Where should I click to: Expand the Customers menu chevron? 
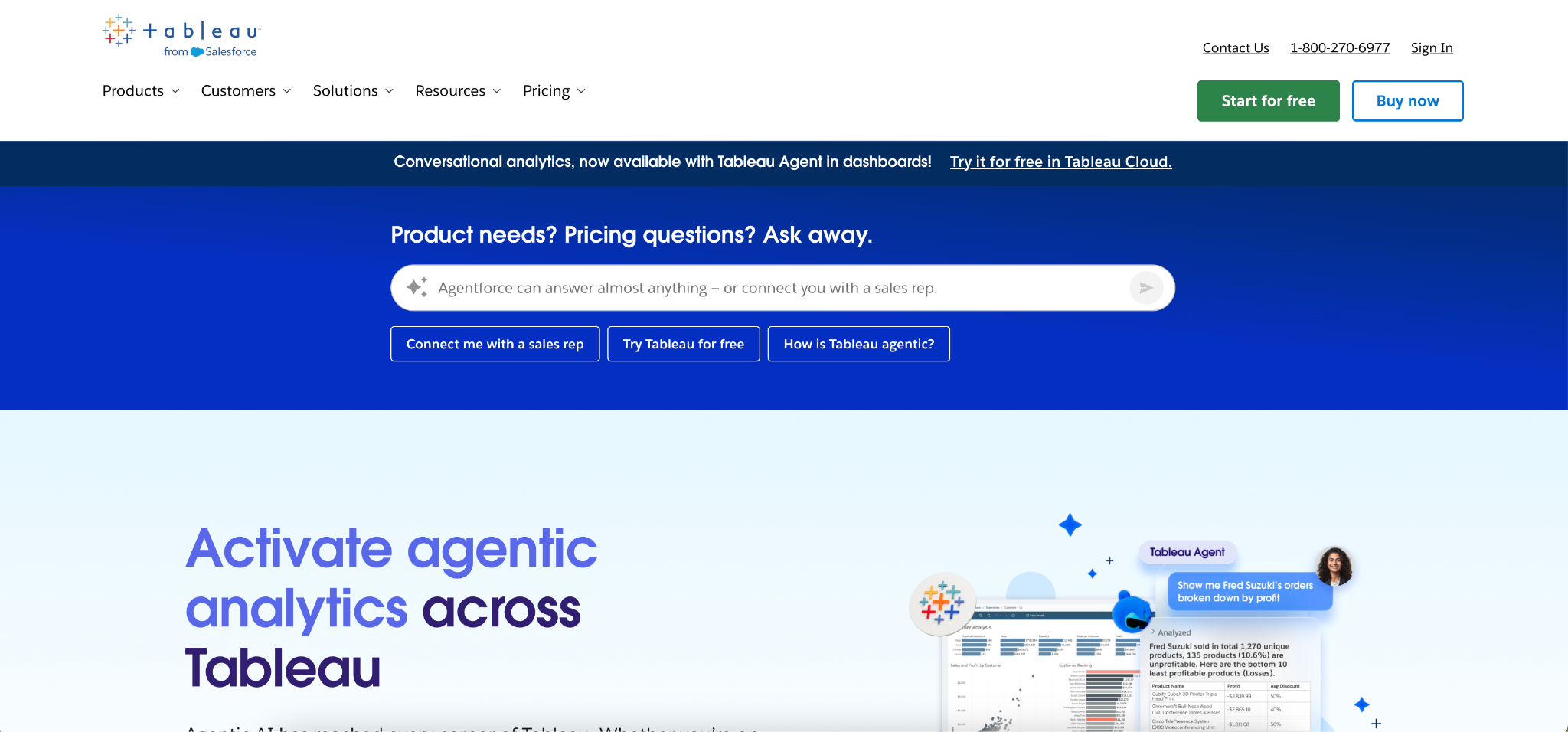pos(287,91)
